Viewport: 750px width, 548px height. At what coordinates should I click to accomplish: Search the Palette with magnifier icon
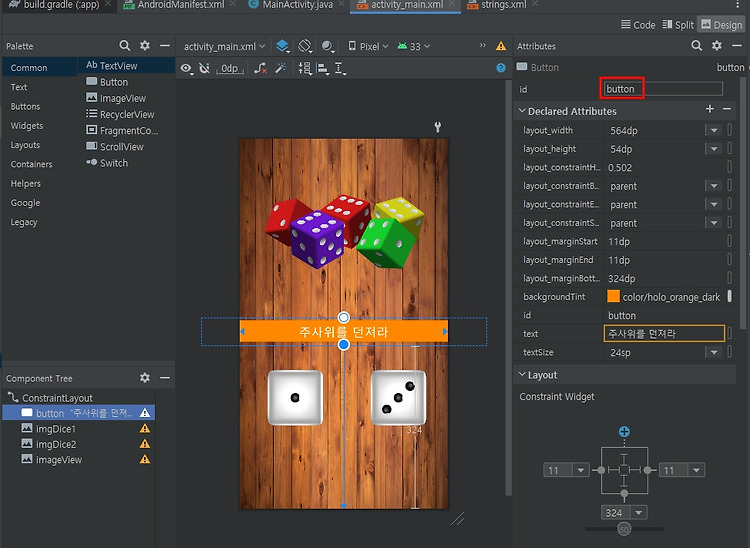pyautogui.click(x=124, y=45)
